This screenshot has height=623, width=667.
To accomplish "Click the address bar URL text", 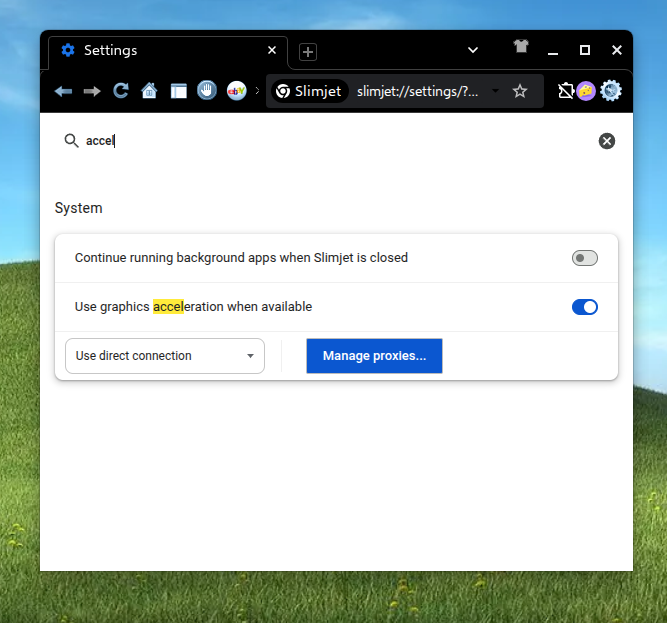I will tap(418, 91).
